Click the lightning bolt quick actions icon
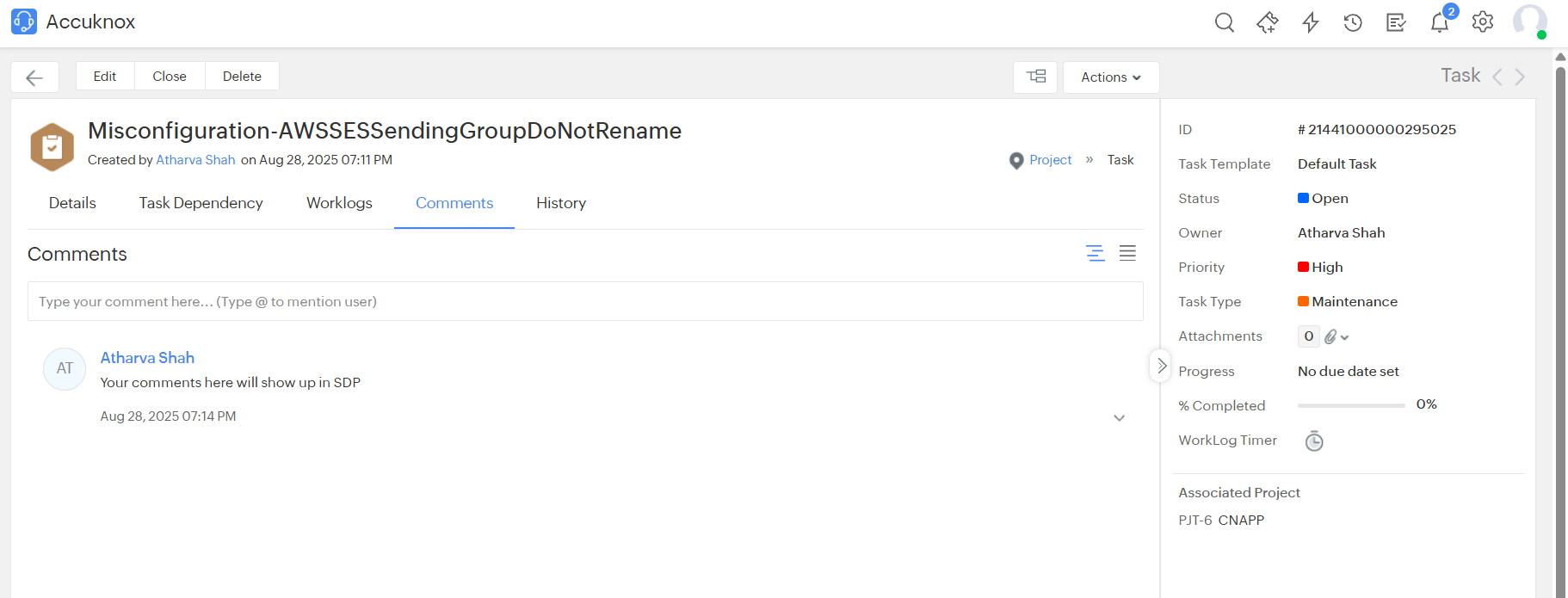The height and width of the screenshot is (598, 1568). [x=1310, y=22]
